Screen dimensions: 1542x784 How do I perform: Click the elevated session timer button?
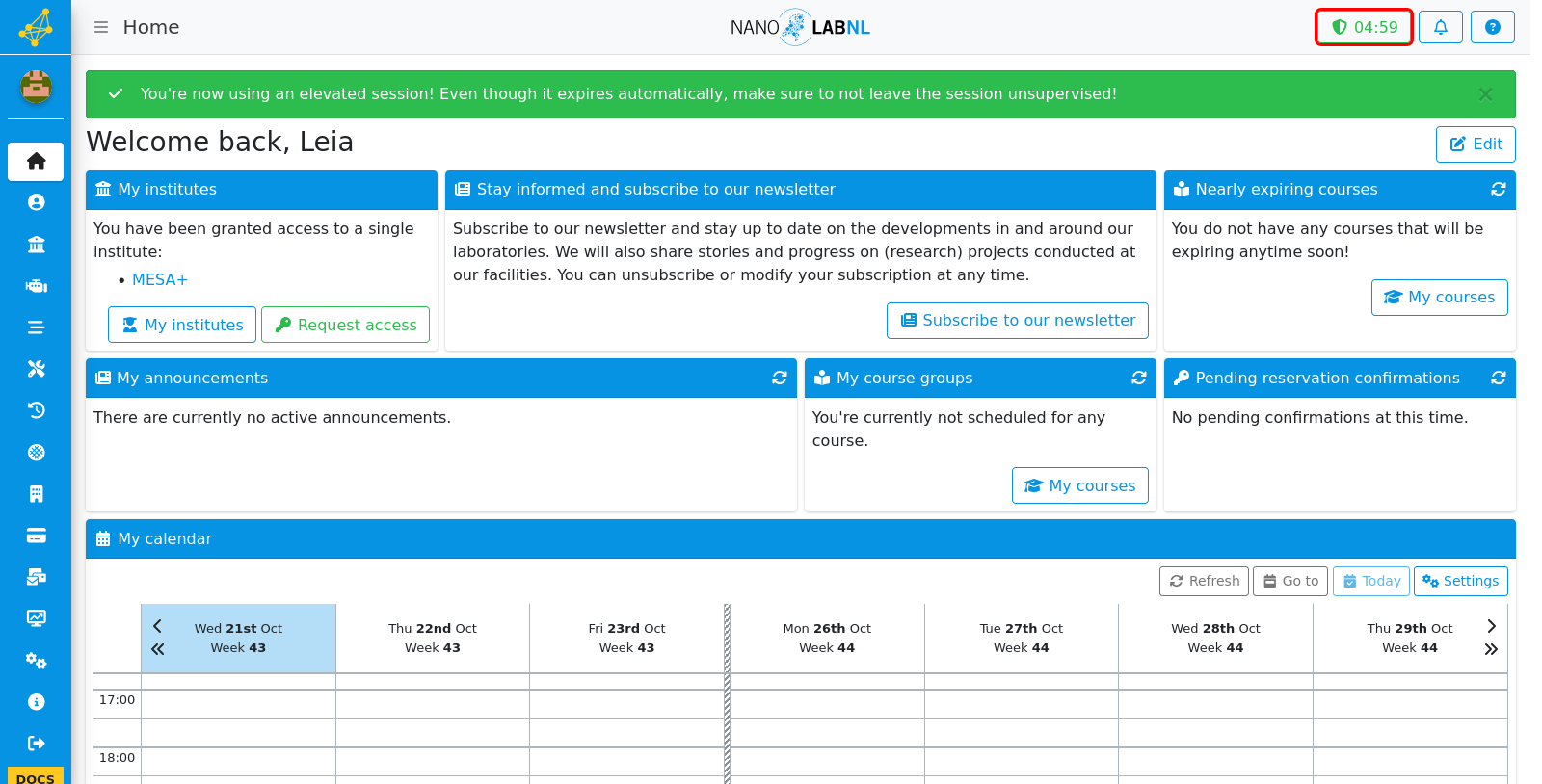pyautogui.click(x=1364, y=27)
